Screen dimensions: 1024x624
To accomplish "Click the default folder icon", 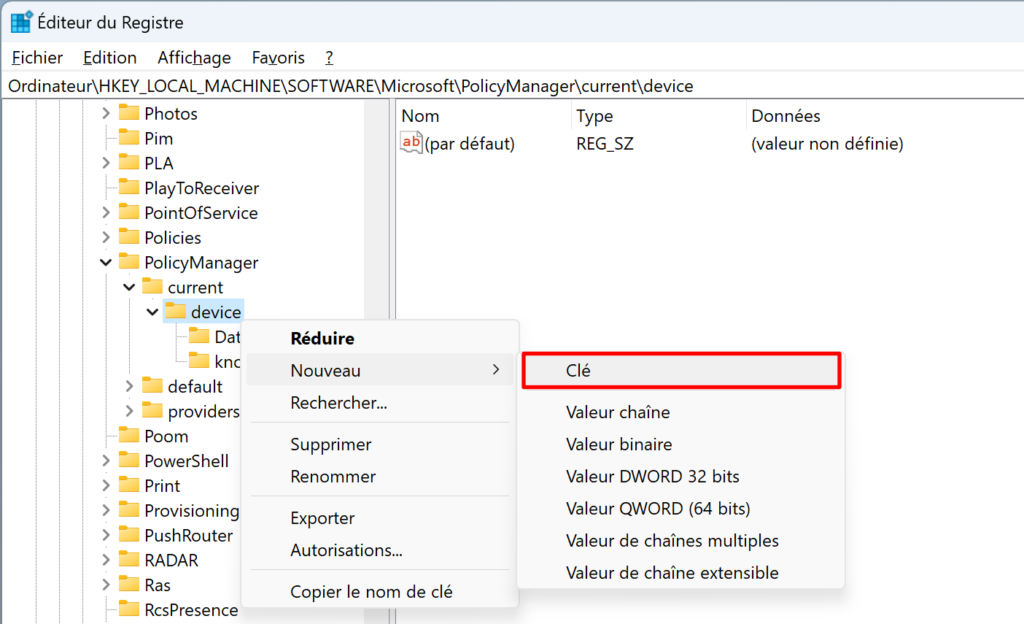I will pyautogui.click(x=153, y=386).
